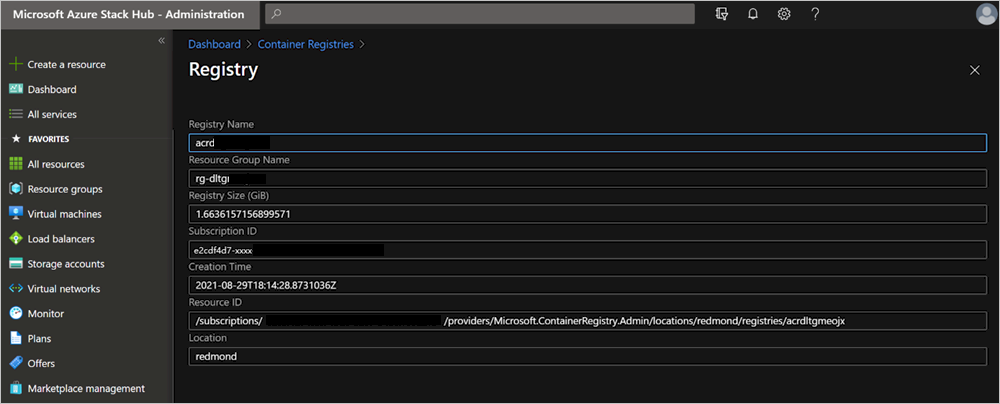This screenshot has height=404, width=1000.
Task: Focus the top search box
Action: point(480,14)
